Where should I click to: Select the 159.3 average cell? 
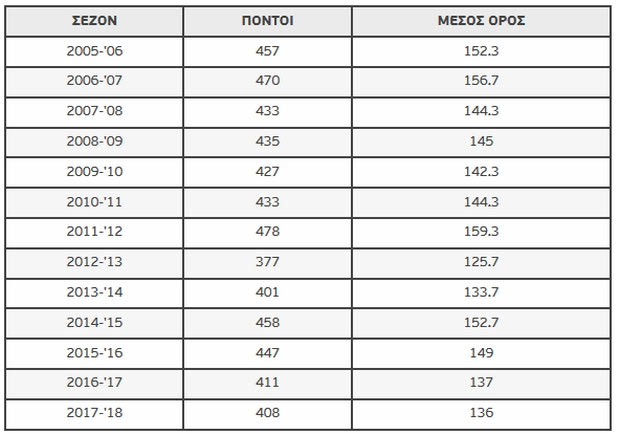point(481,233)
